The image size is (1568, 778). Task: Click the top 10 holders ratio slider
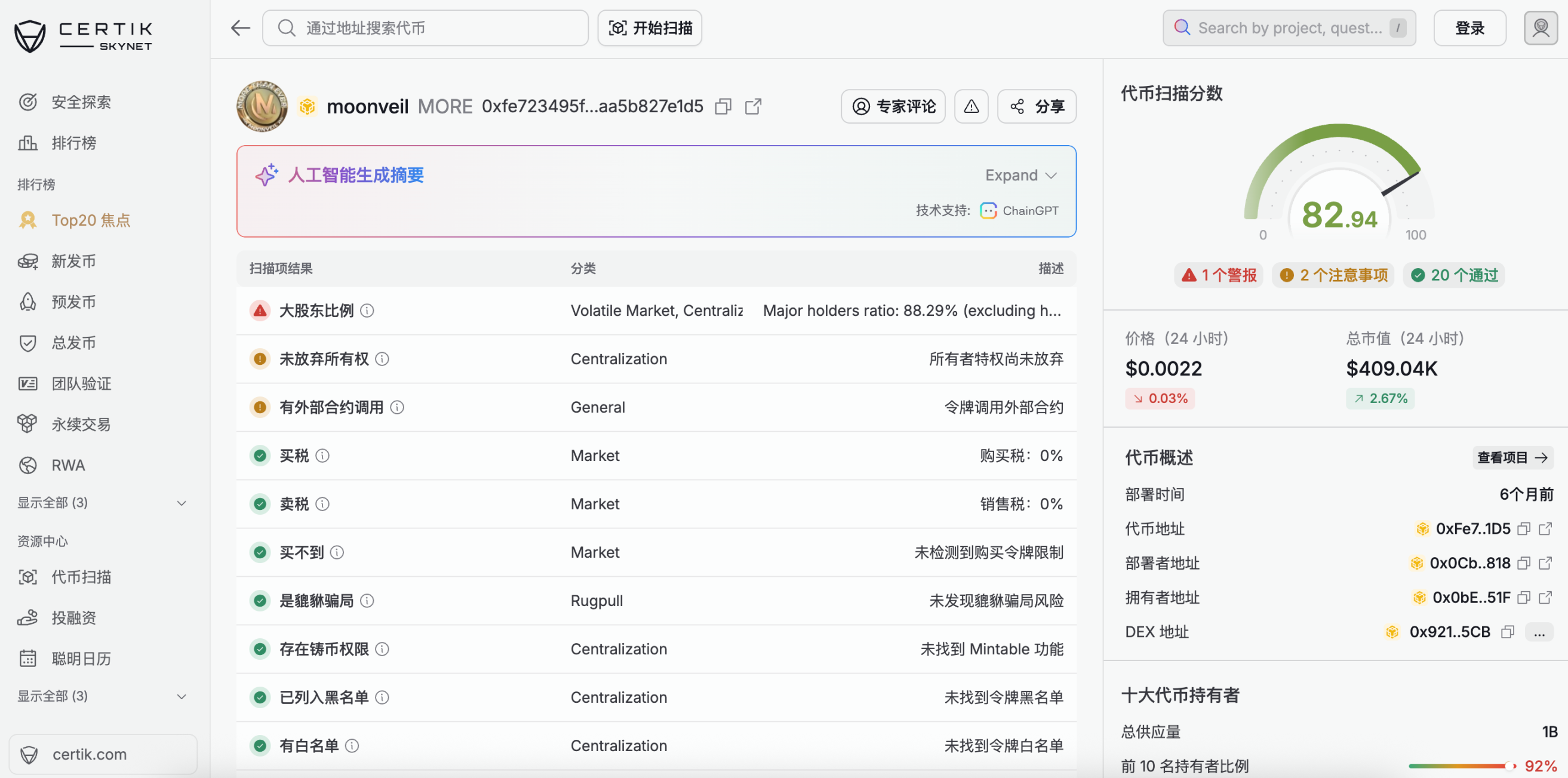pos(1462,766)
